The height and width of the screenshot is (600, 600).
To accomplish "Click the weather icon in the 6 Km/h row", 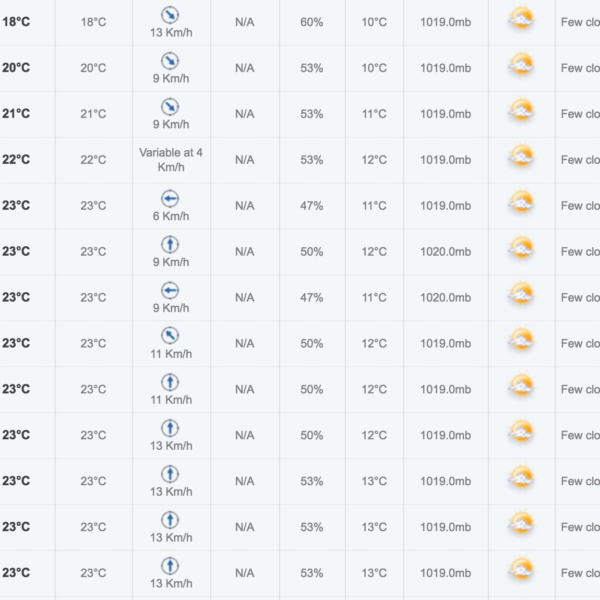I will coord(521,202).
